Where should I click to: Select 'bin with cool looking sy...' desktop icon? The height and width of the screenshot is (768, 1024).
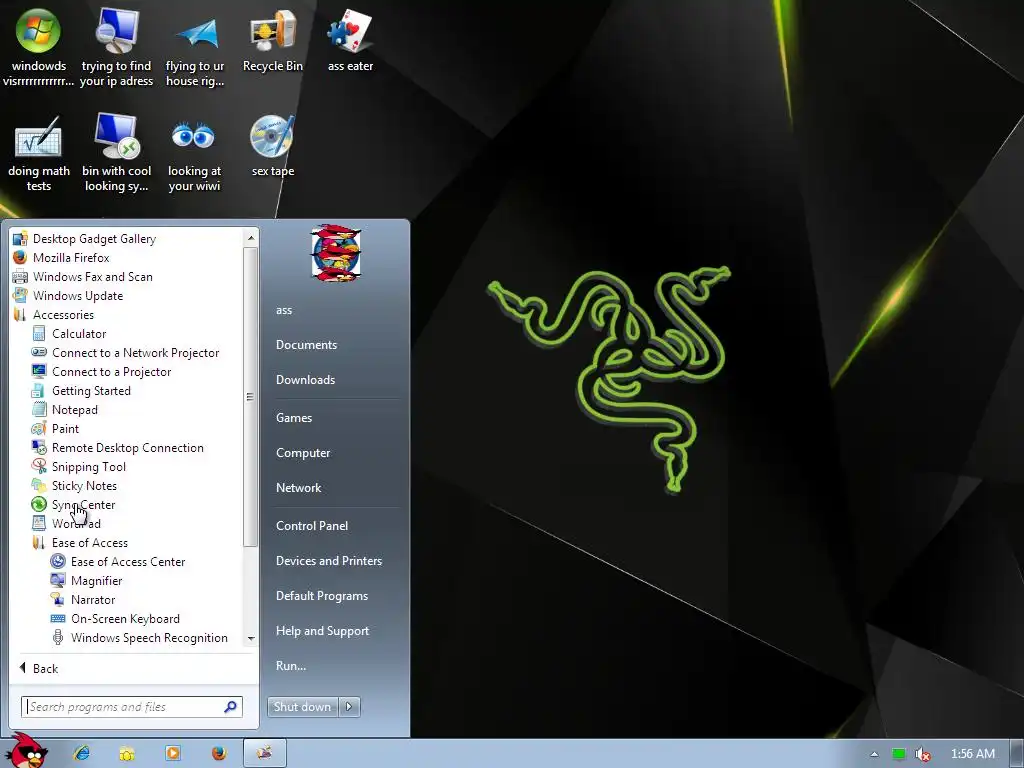116,152
